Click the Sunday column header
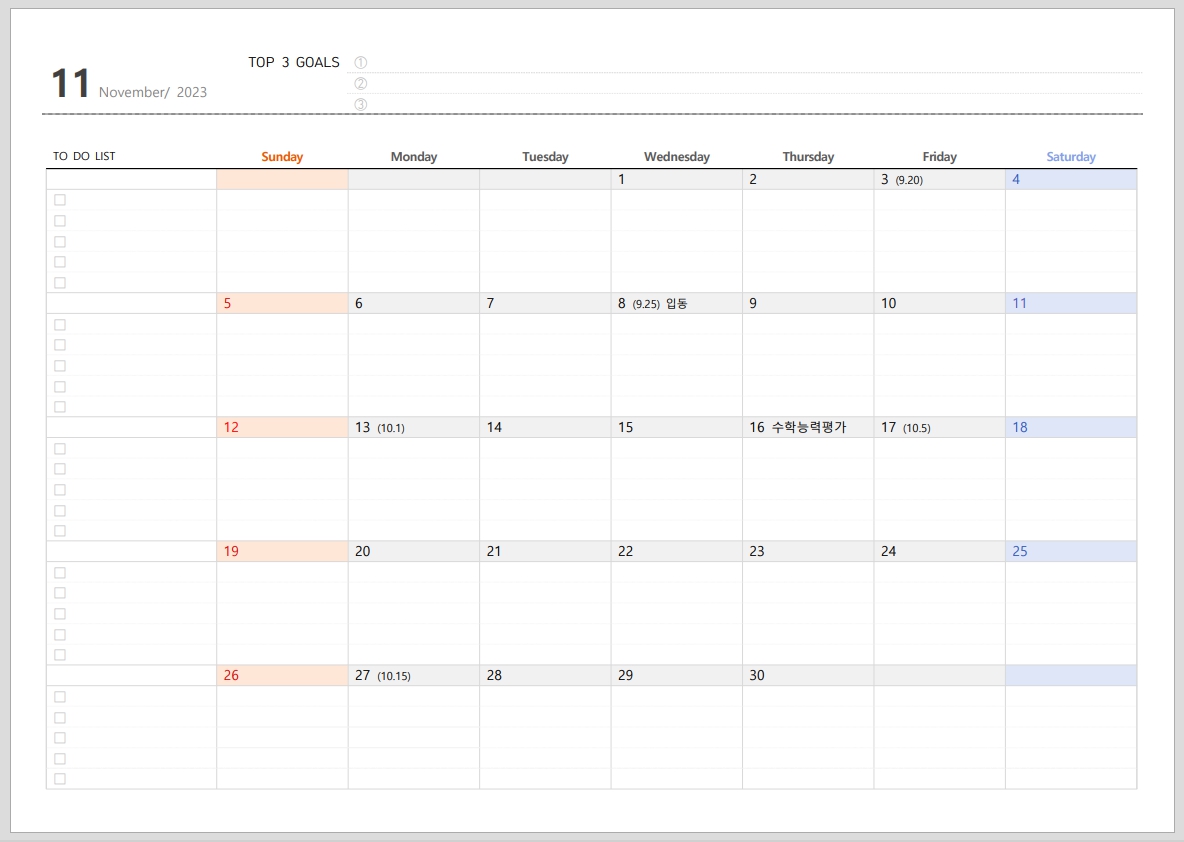 282,157
